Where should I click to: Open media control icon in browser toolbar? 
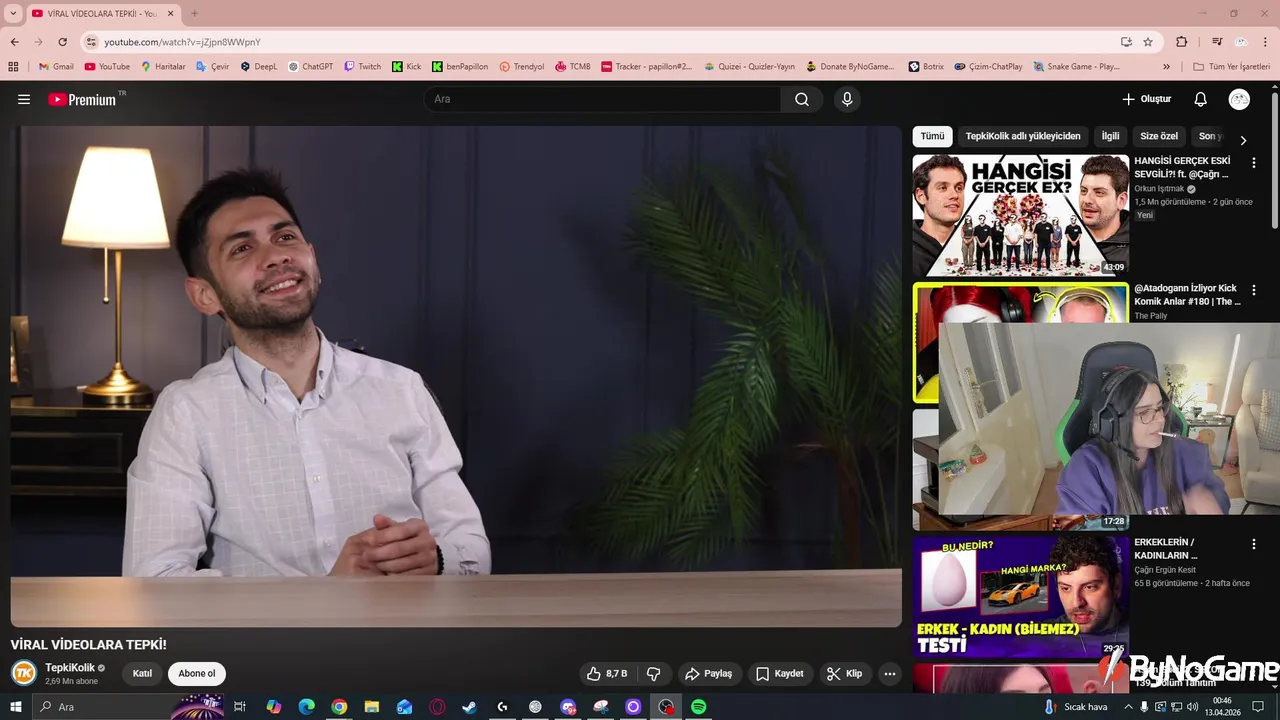click(x=1217, y=42)
